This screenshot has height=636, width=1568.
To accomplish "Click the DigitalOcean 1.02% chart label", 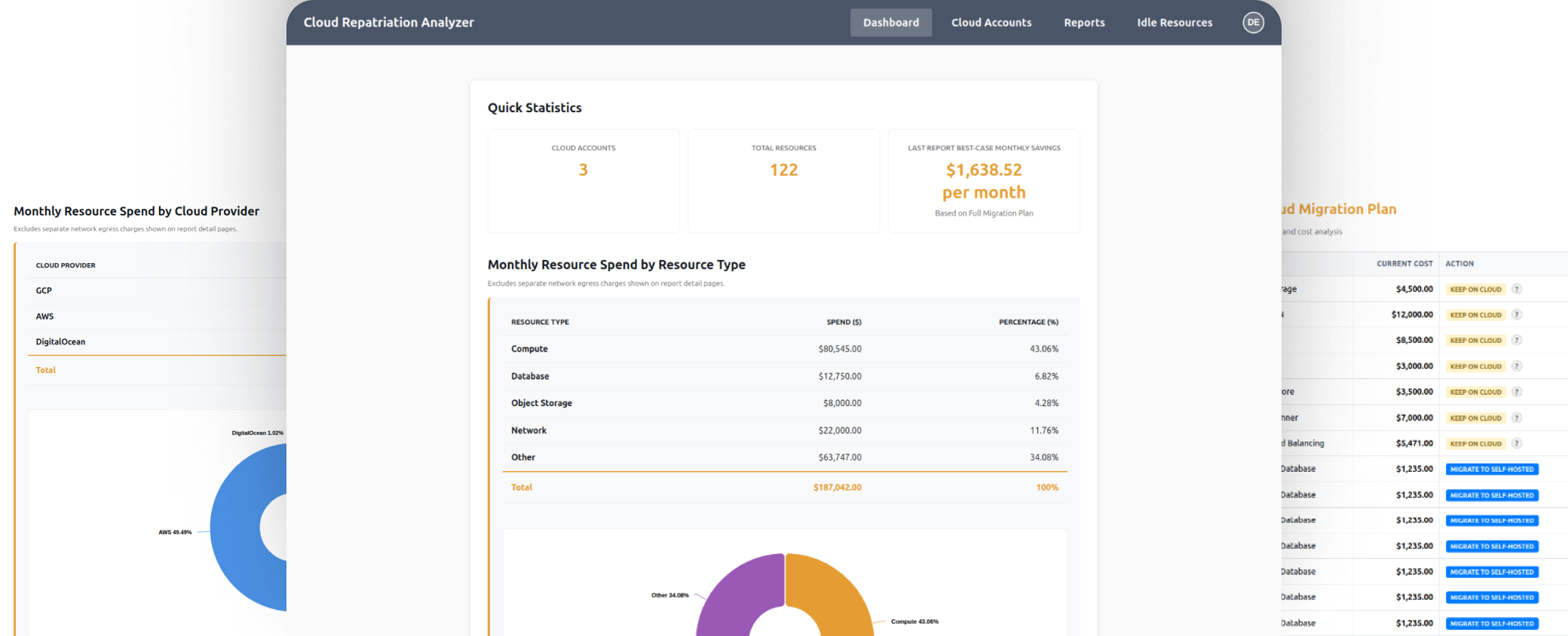I will [257, 433].
